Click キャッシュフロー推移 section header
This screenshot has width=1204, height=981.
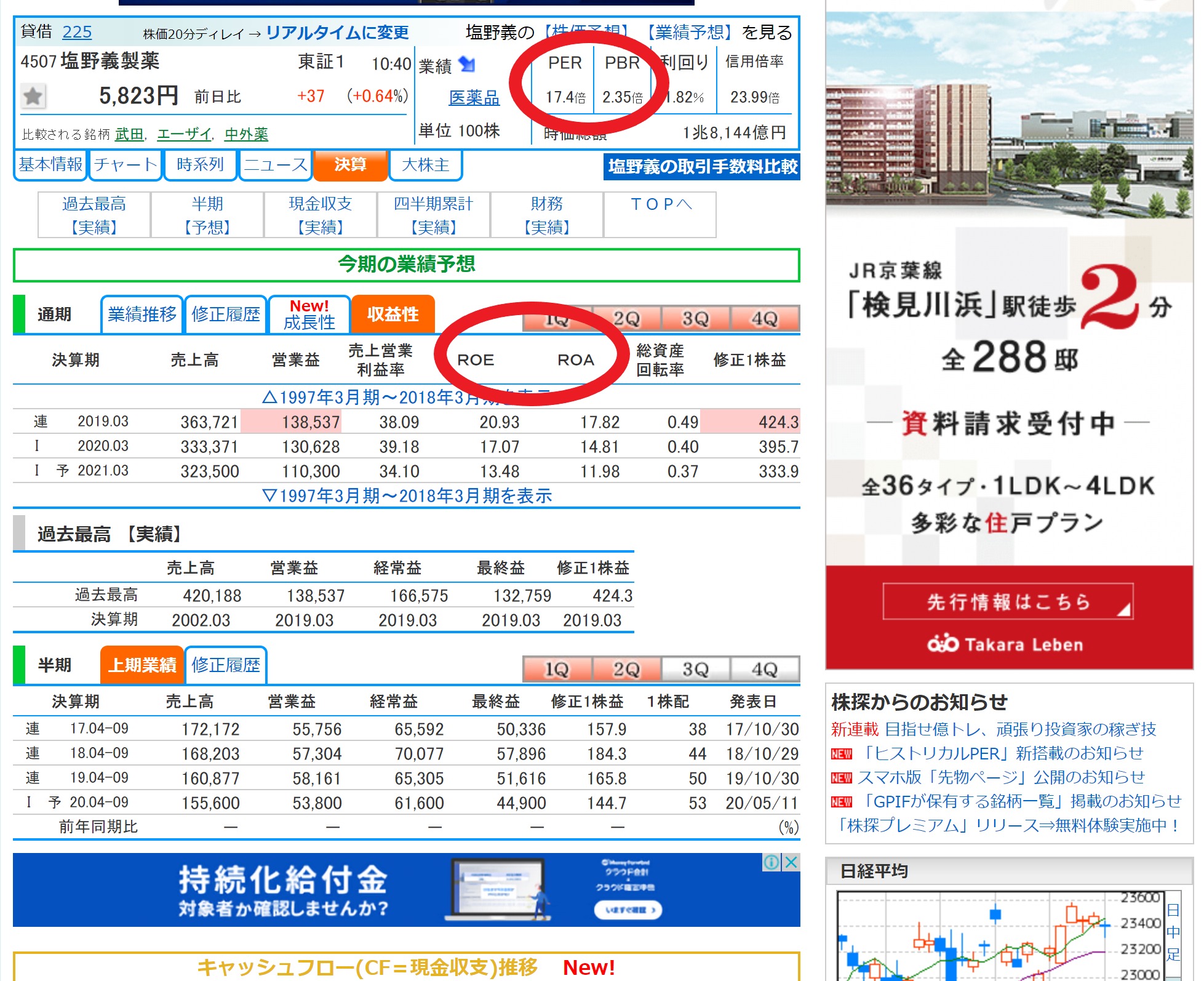(x=407, y=967)
